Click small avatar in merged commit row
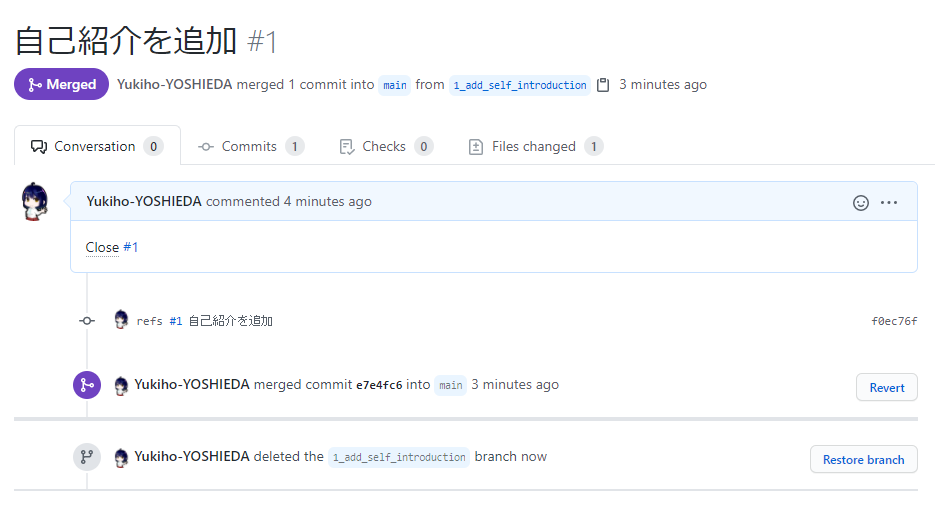The image size is (935, 508). 121,386
